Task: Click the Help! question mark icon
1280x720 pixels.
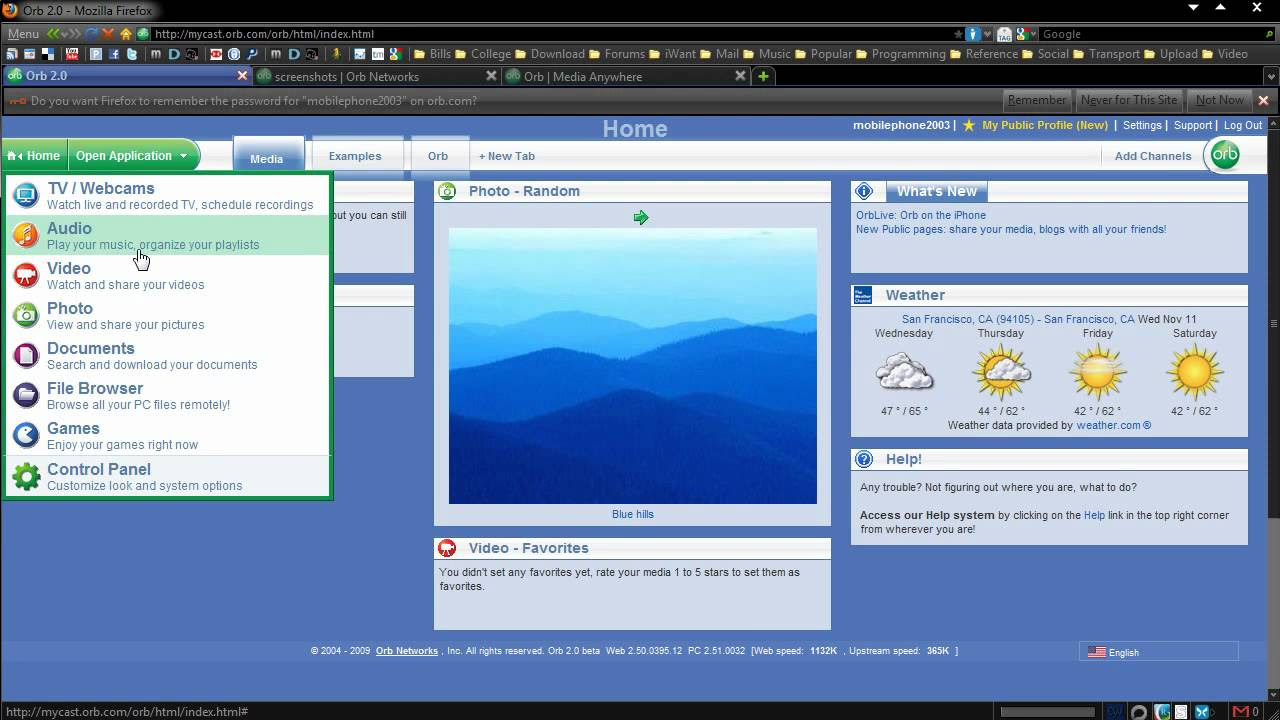Action: click(864, 459)
